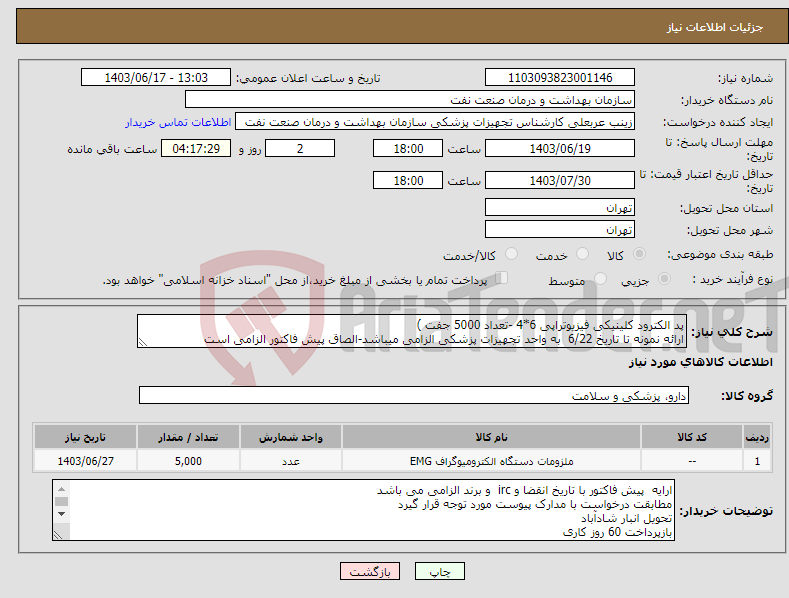Click the بازگشت (back) button
This screenshot has width=789, height=598.
click(370, 571)
